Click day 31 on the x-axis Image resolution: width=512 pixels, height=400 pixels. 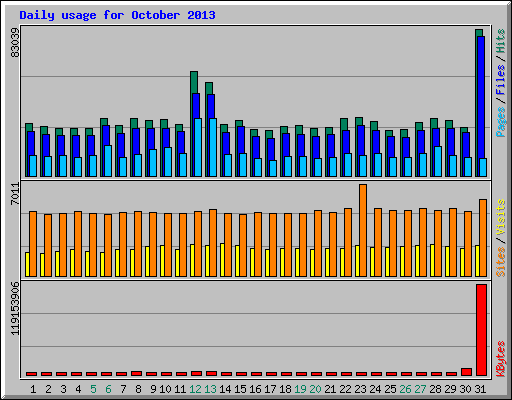pos(480,389)
